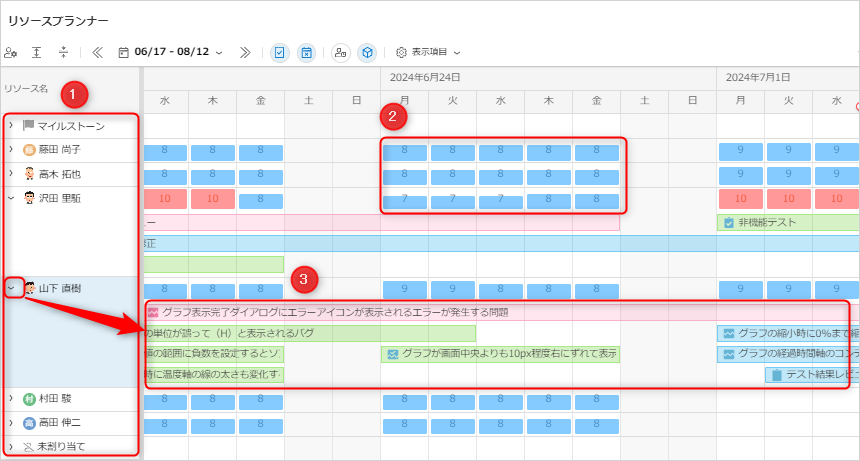The image size is (860, 461).
Task: Click the テスト結果レビュー clipboard task
Action: coord(811,375)
